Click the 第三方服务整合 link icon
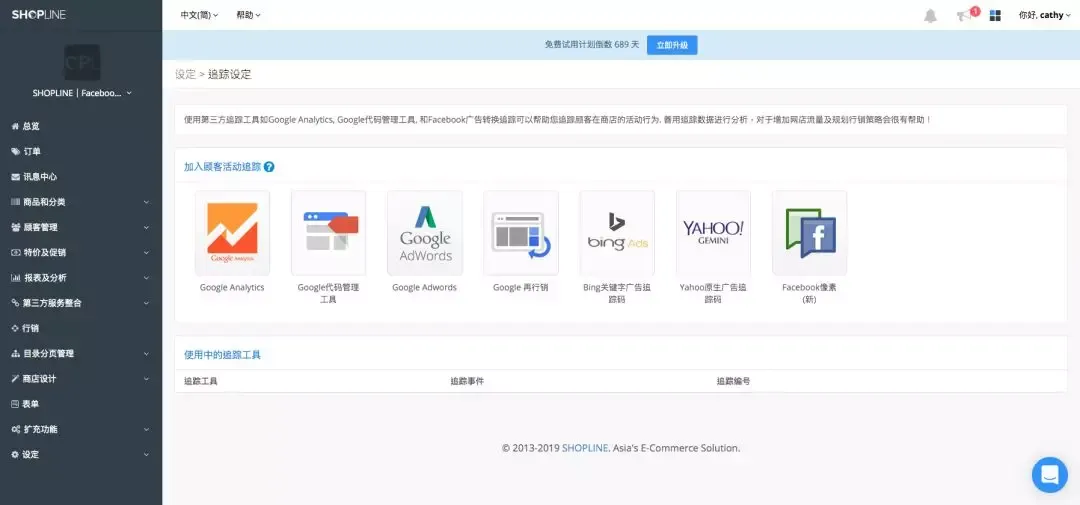 [15, 303]
